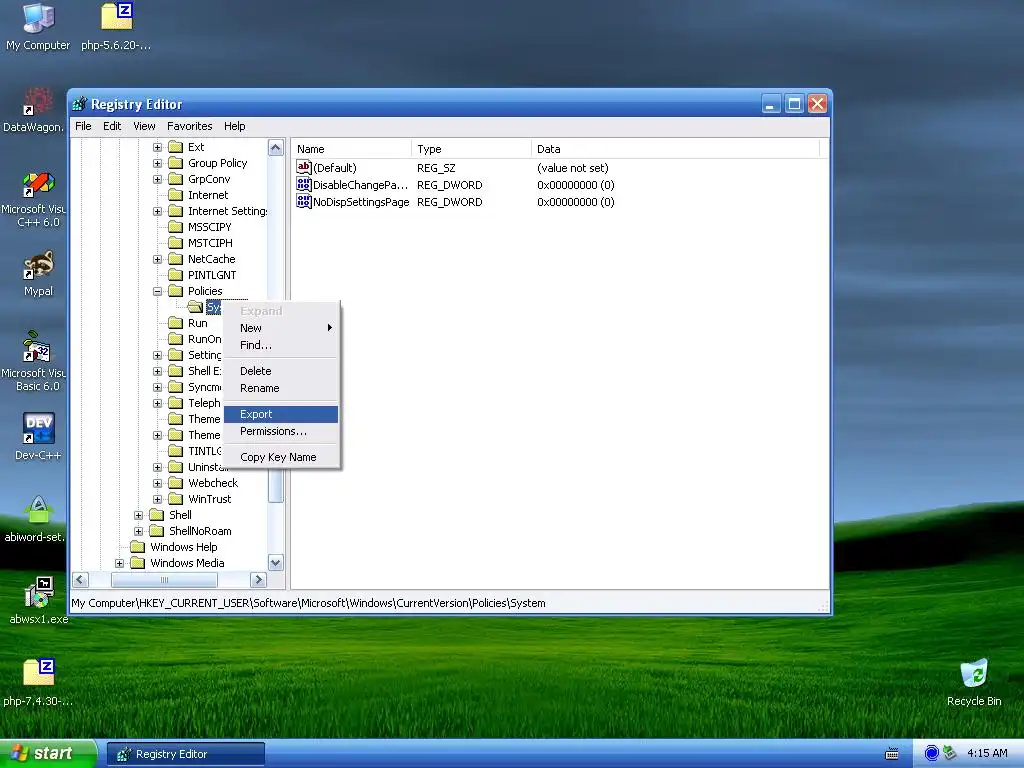Click tree horizontal scroll right arrow

click(x=259, y=579)
